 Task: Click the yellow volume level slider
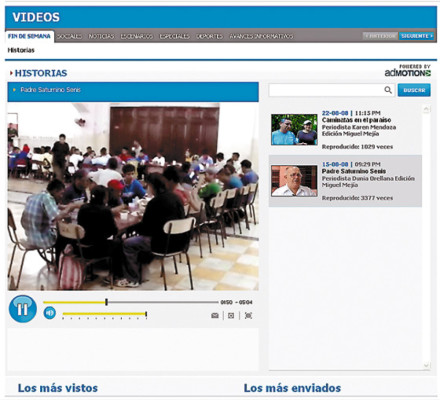(x=104, y=314)
